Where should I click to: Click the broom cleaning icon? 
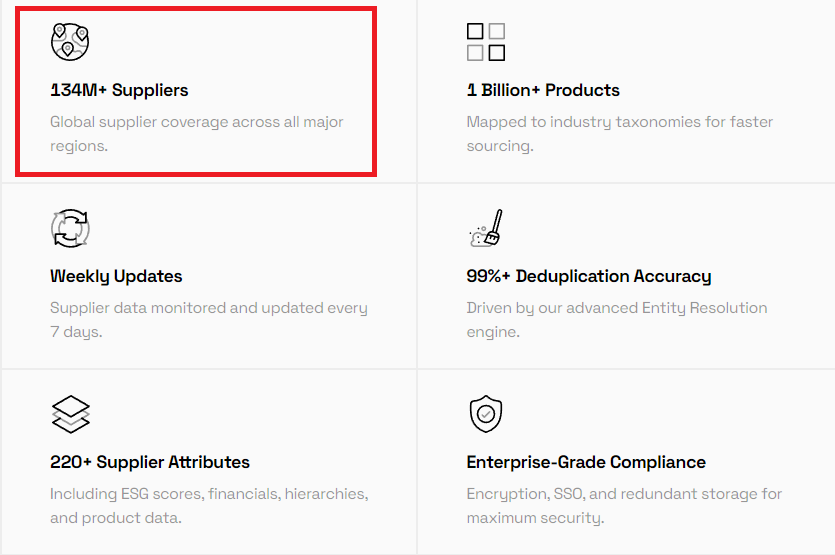coord(486,228)
